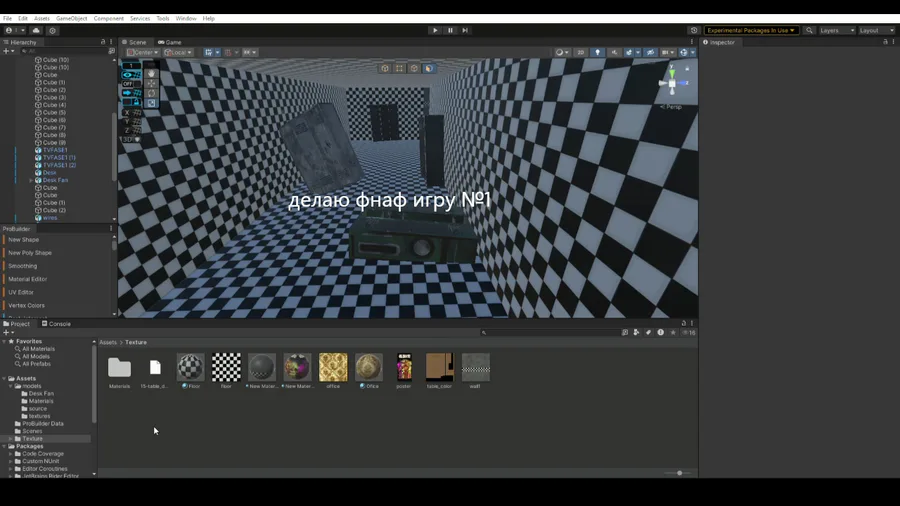The image size is (900, 506).
Task: Open ProBuilder Material Editor
Action: 28,279
